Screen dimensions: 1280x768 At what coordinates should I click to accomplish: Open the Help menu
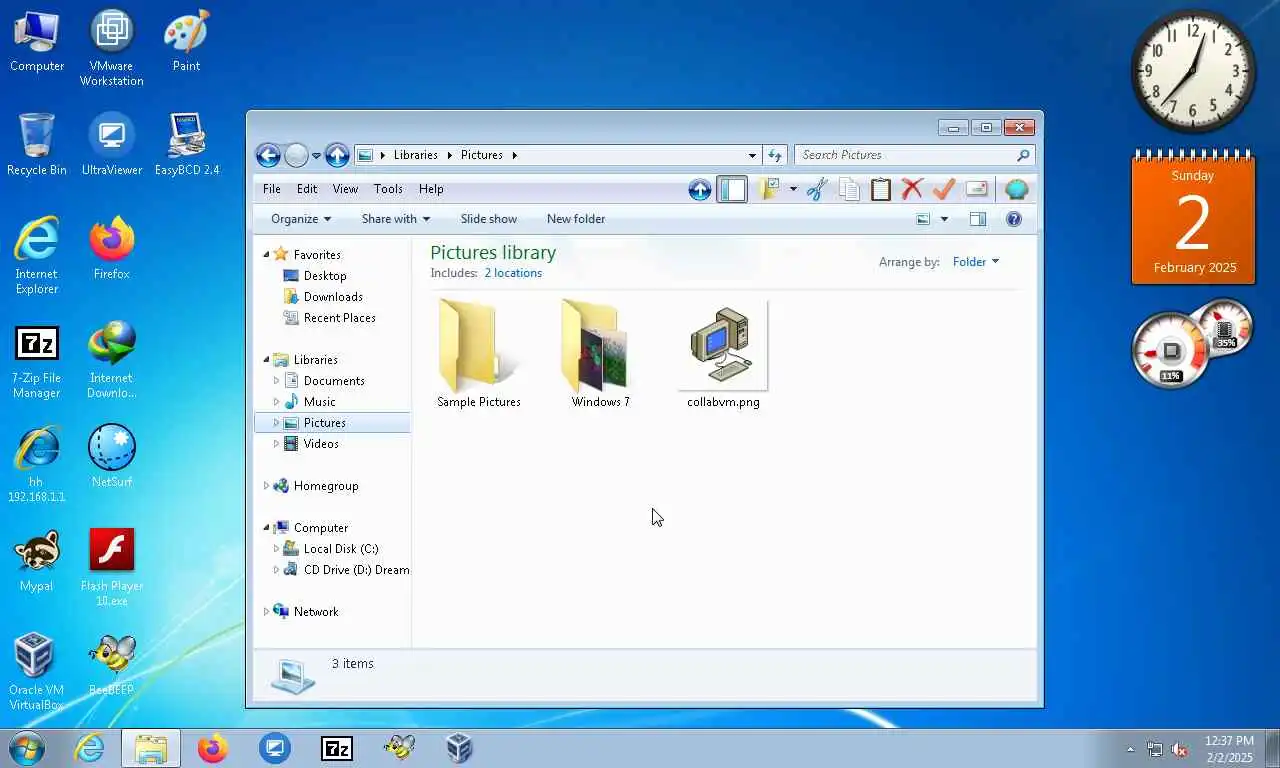click(x=431, y=189)
